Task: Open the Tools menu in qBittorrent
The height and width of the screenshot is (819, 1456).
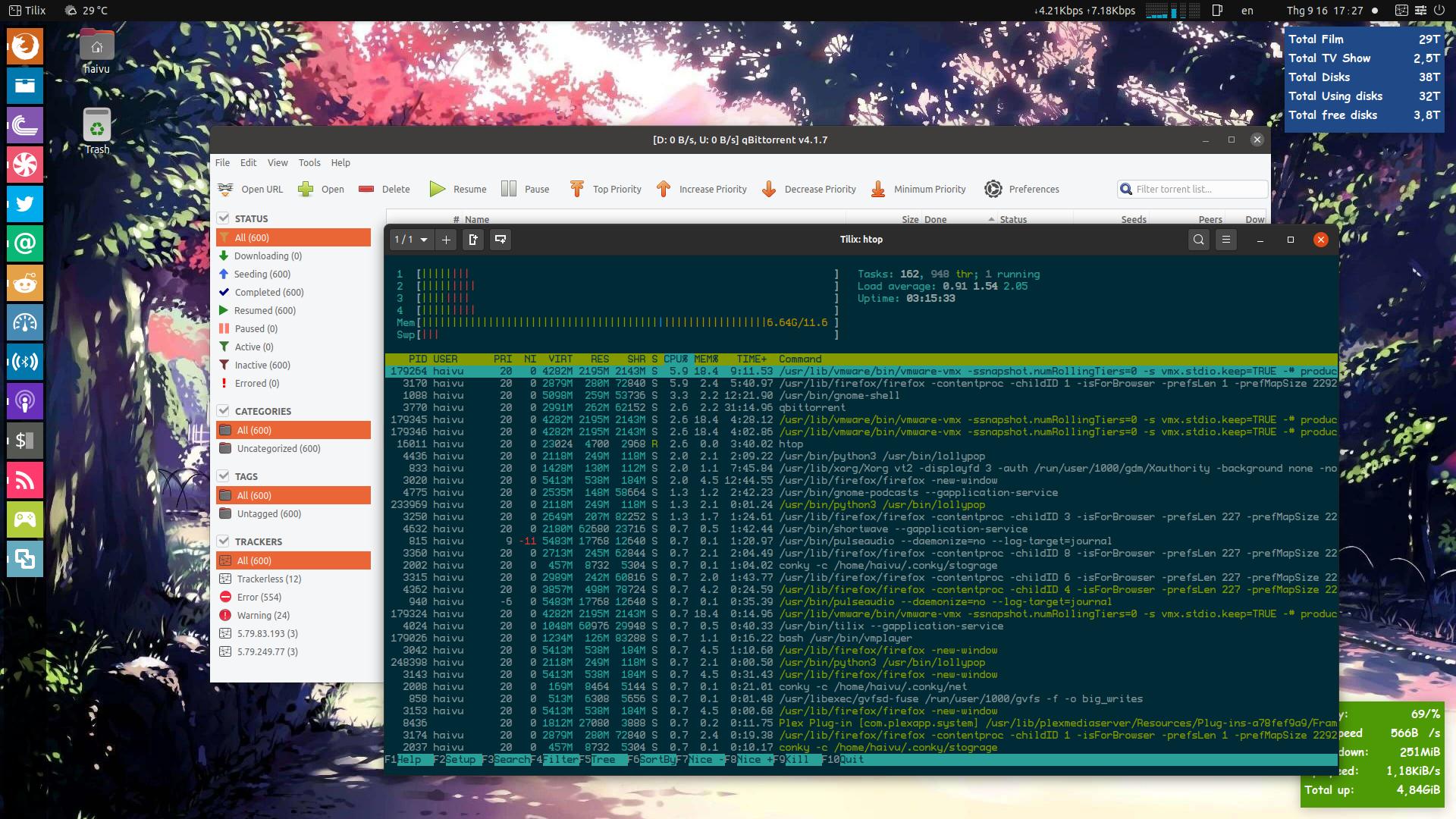Action: (x=309, y=162)
